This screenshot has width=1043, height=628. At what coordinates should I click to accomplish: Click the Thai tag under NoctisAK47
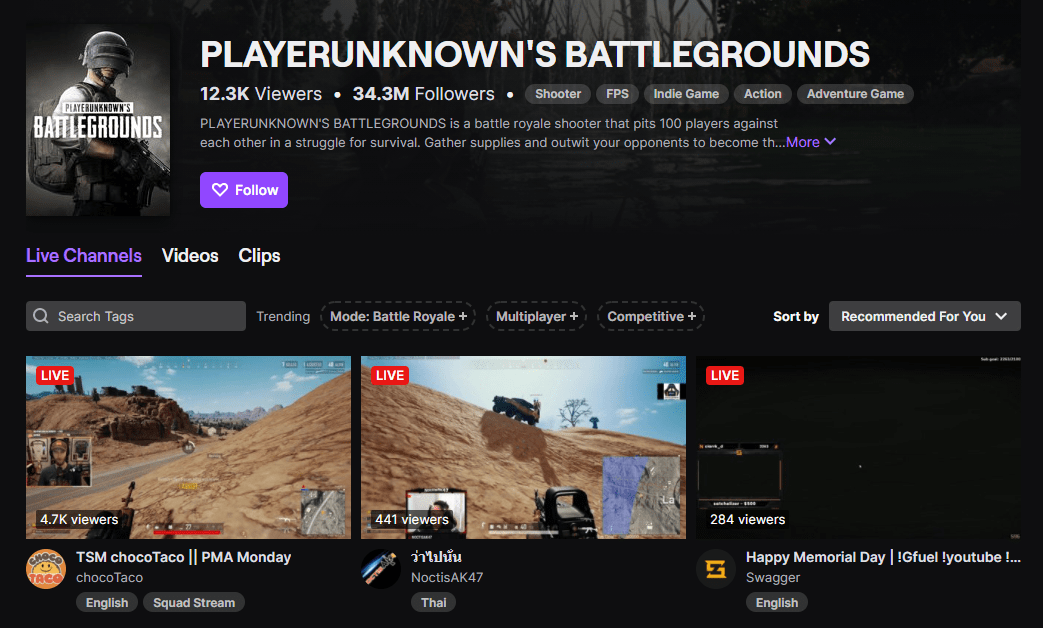click(434, 603)
